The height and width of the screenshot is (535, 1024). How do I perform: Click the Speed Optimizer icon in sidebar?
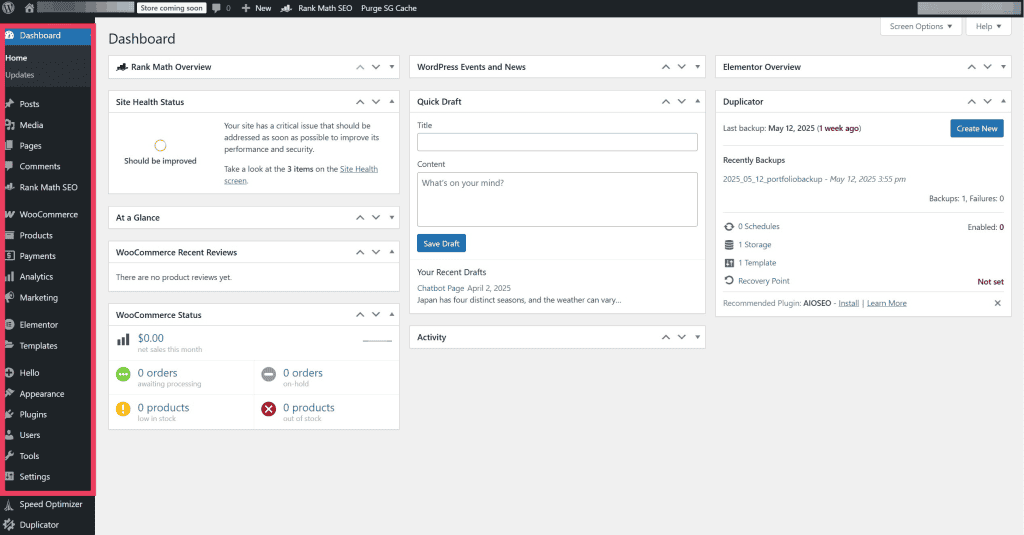click(x=9, y=504)
